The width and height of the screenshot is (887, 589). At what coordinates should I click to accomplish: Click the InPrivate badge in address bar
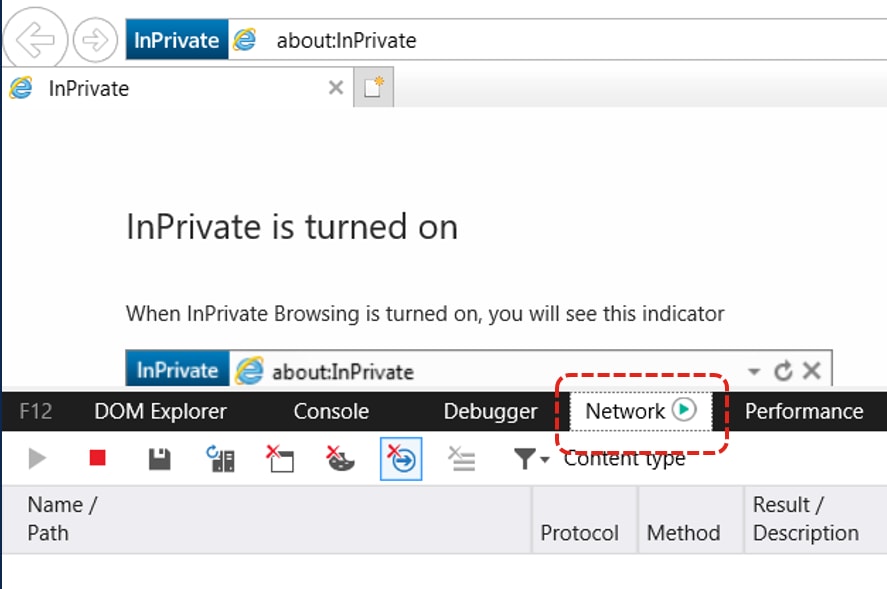pos(177,40)
